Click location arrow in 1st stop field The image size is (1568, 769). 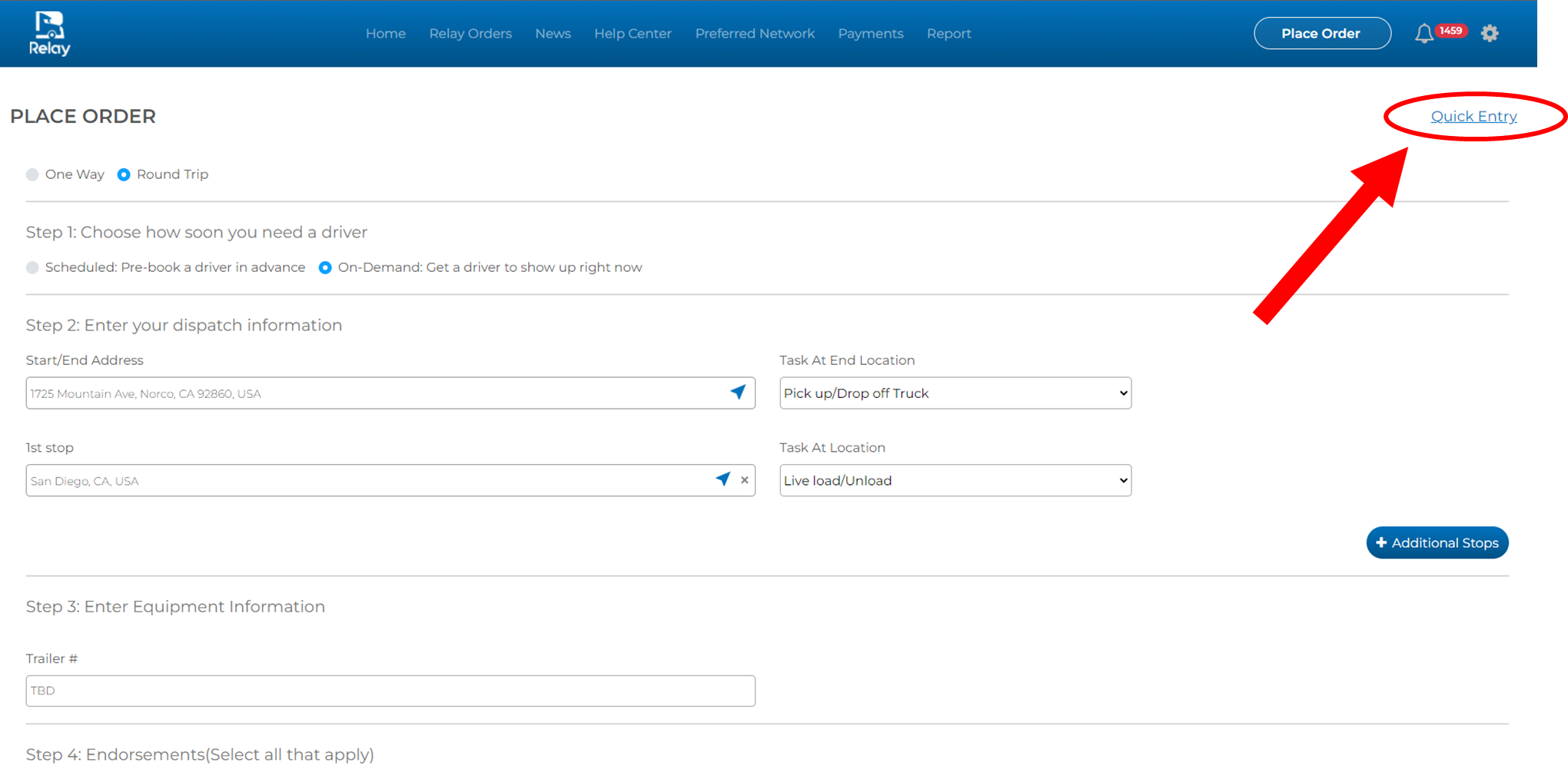723,479
